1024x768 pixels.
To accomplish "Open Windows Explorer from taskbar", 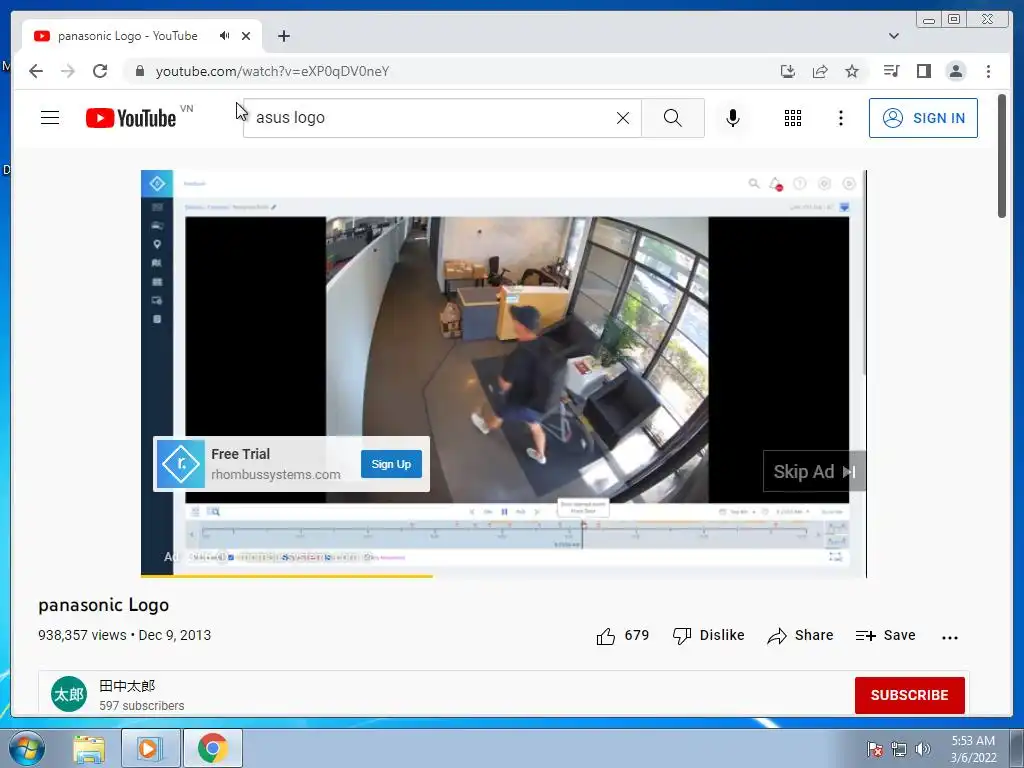I will click(89, 748).
